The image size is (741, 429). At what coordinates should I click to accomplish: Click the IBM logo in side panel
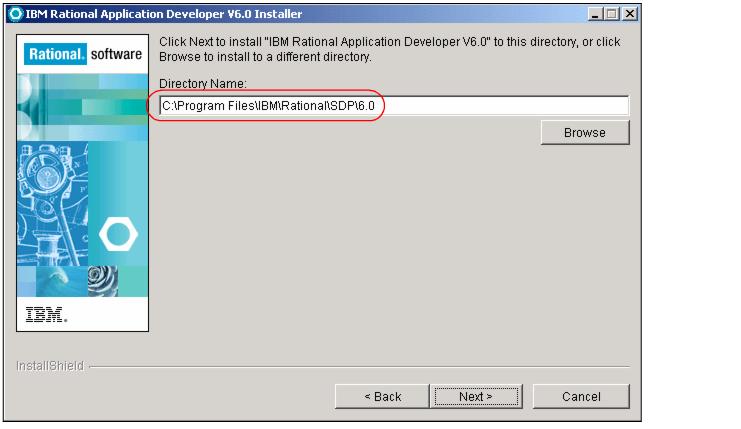click(46, 314)
